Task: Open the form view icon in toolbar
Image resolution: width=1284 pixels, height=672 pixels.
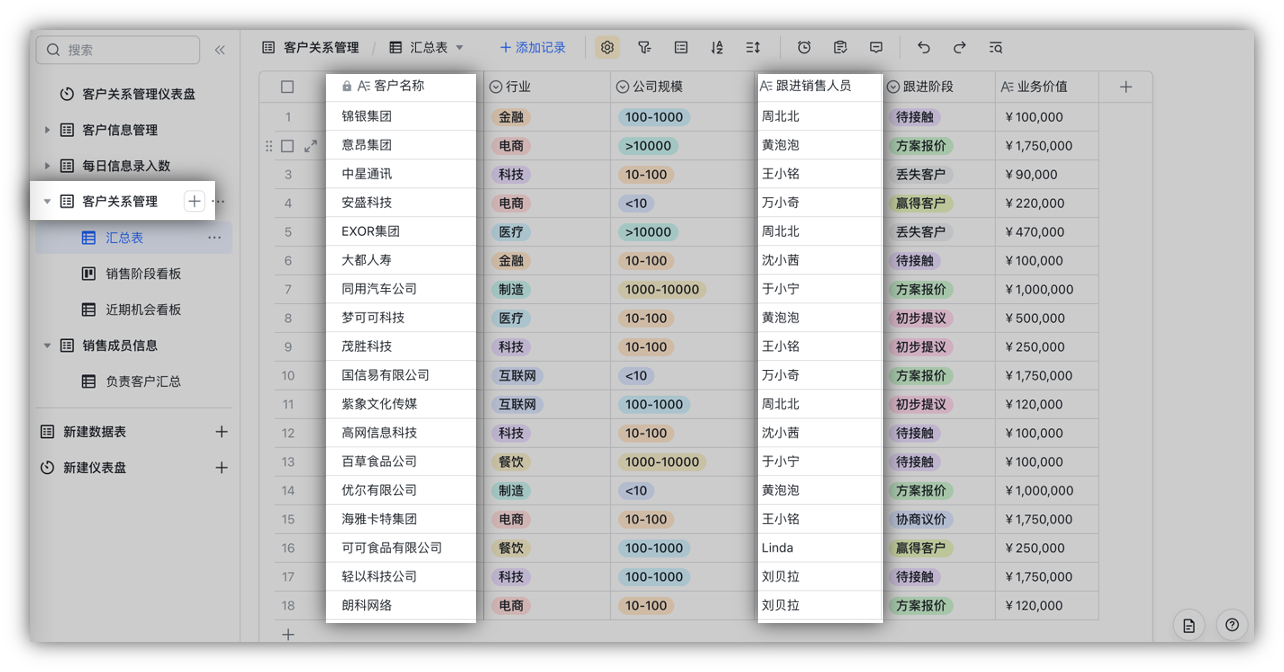Action: pyautogui.click(x=840, y=47)
